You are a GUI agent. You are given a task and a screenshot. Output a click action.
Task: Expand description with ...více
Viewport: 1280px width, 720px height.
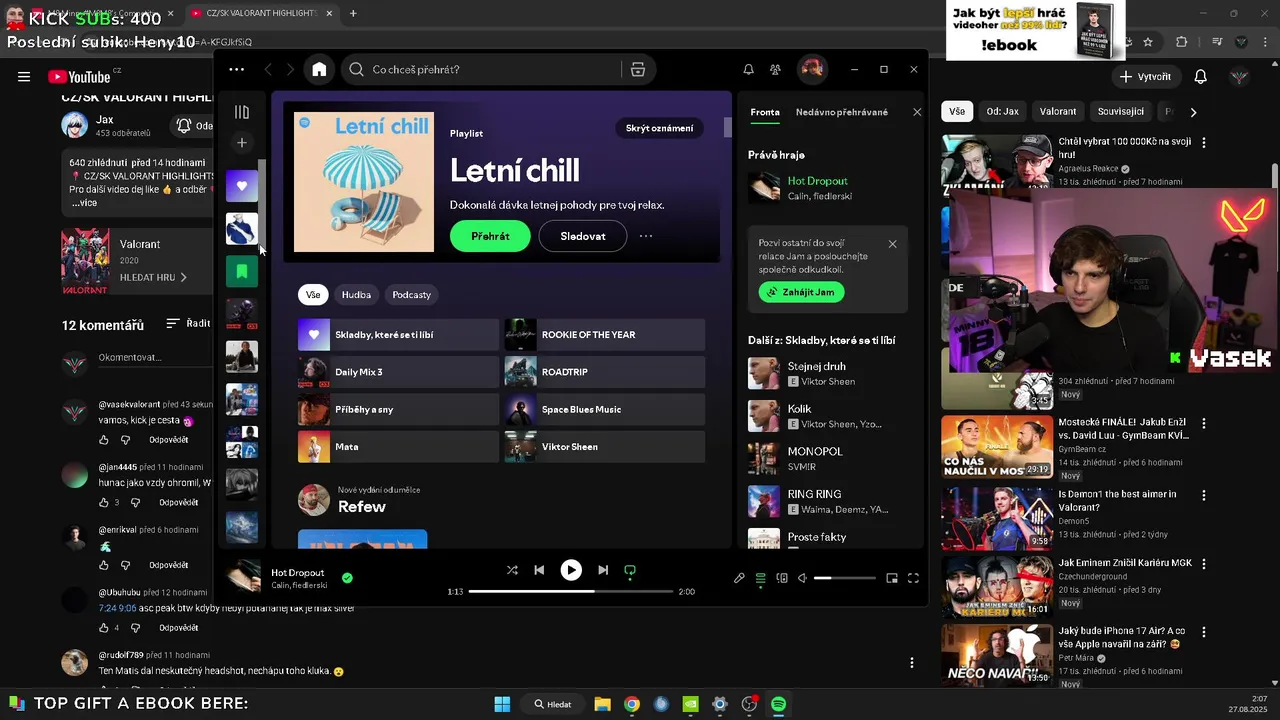(84, 203)
